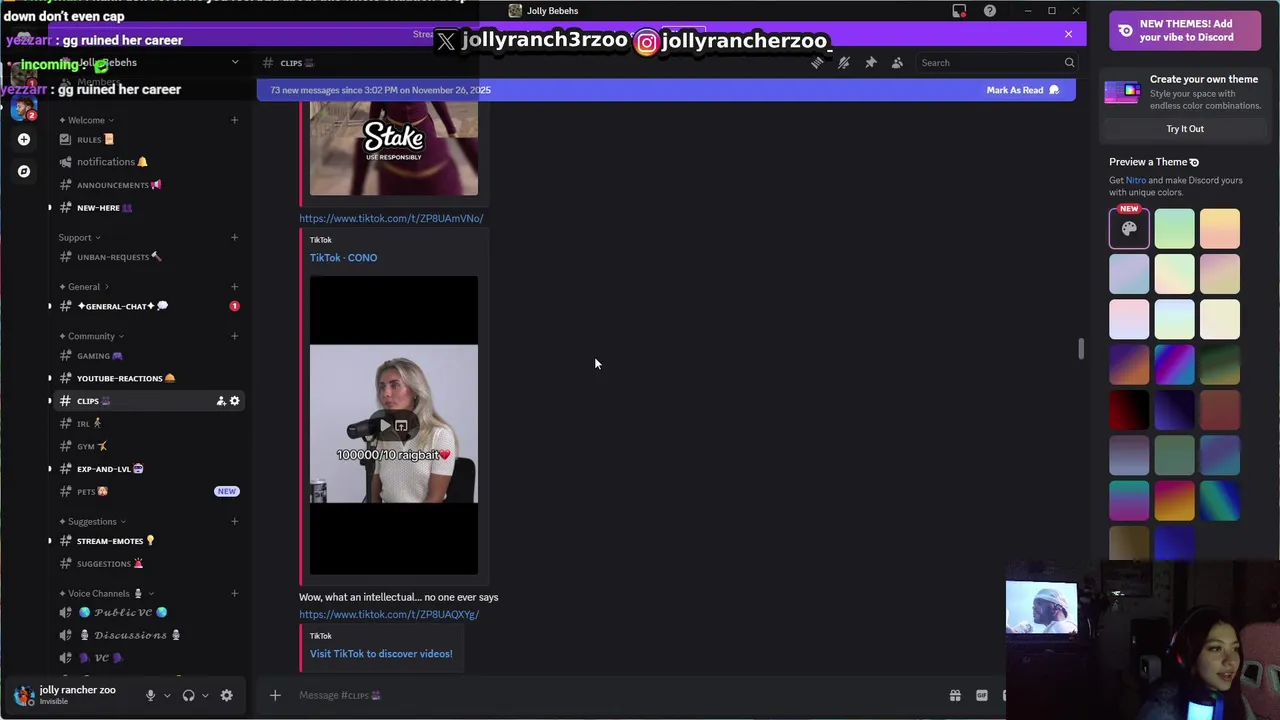Open User Settings gear icon

pyautogui.click(x=227, y=695)
